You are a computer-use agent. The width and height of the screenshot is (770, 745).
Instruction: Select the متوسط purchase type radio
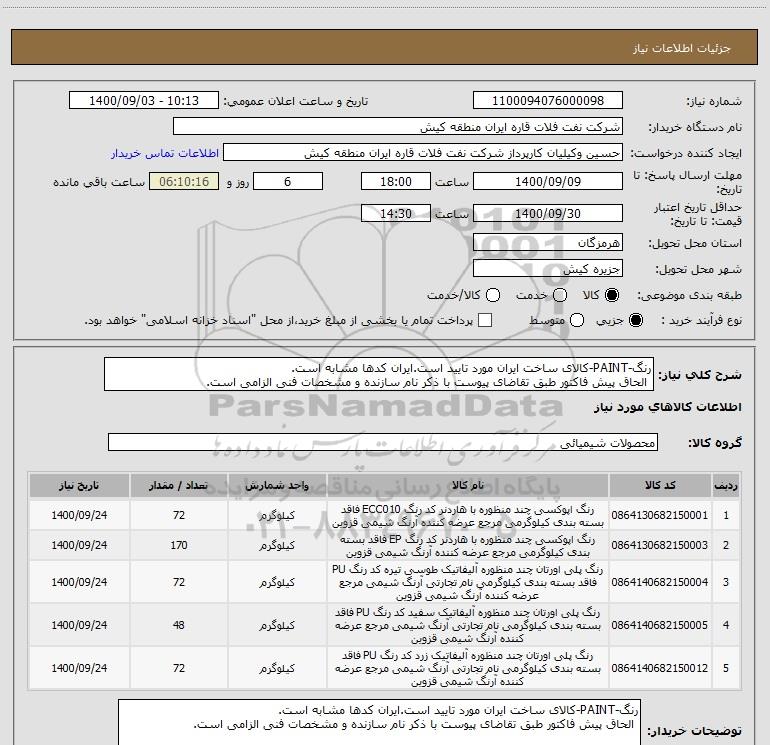(x=577, y=320)
